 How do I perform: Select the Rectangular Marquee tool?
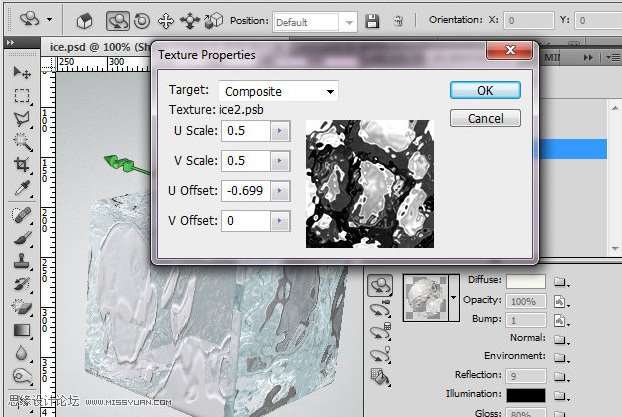21,96
